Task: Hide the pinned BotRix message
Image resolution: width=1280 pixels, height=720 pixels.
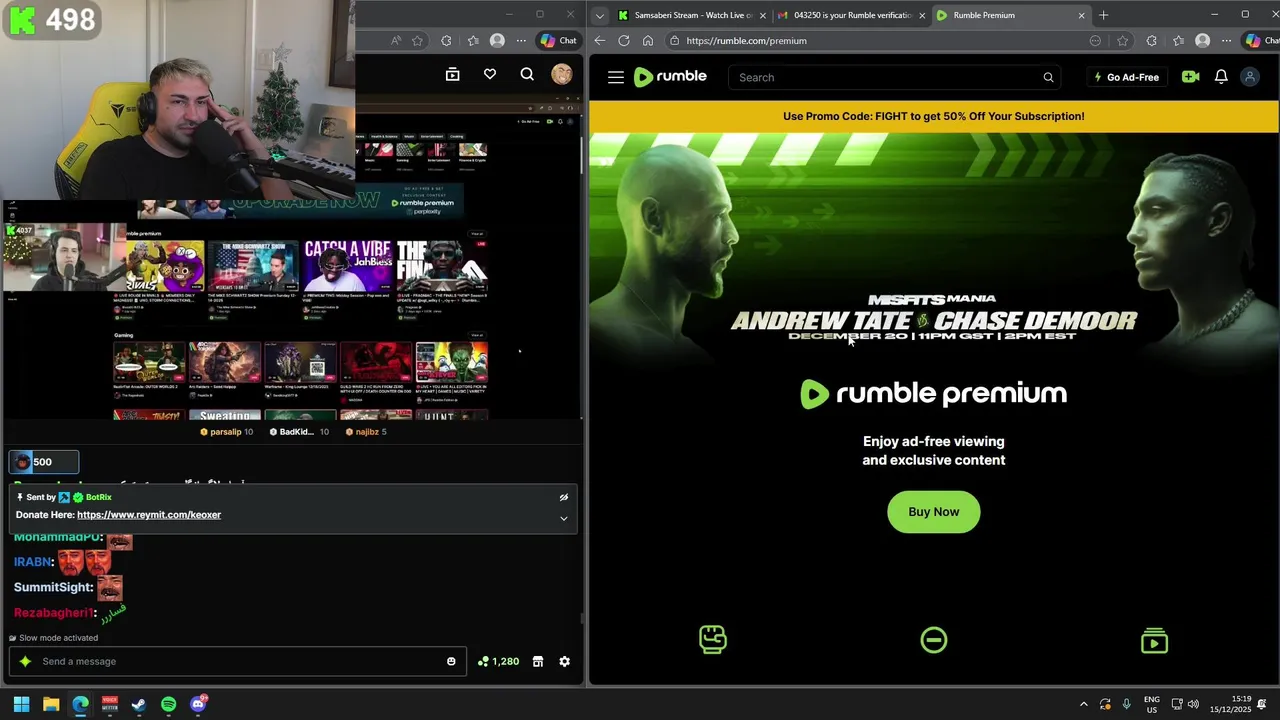Action: [563, 497]
